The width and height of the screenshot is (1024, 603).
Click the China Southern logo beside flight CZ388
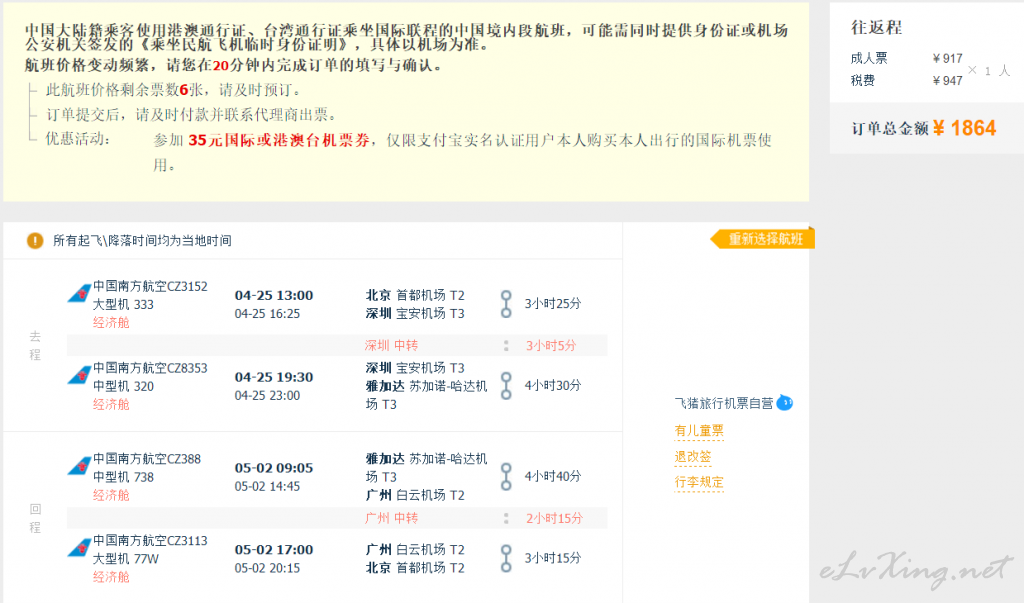point(80,466)
